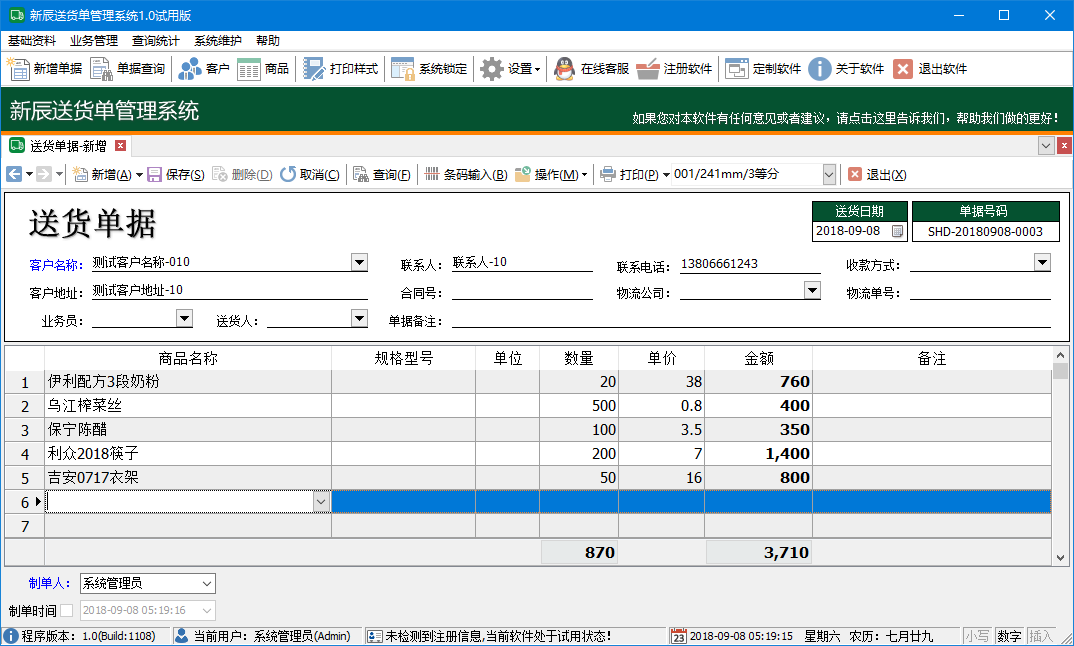Toggle the 制单时间 checkbox

point(66,610)
